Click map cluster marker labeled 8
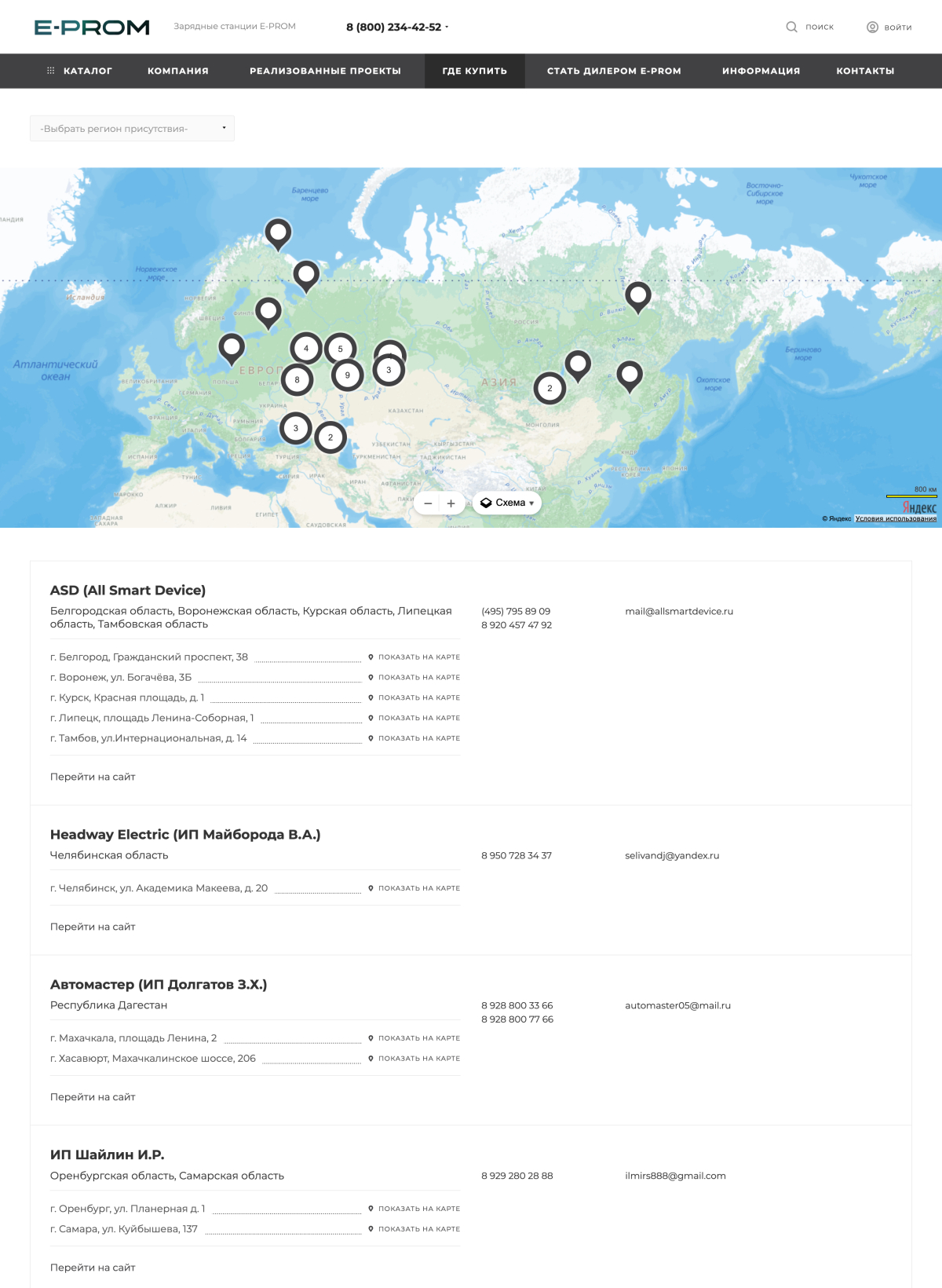 point(297,380)
